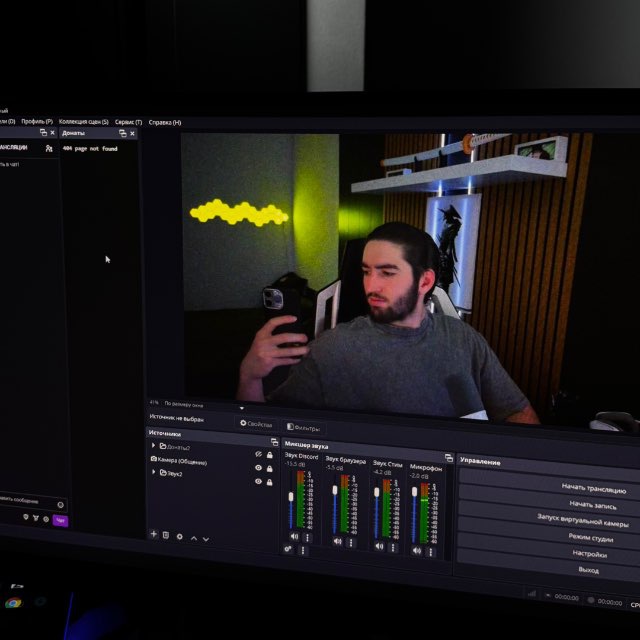This screenshot has height=640, width=640.
Task: Undock the Источники panel
Action: point(274,442)
